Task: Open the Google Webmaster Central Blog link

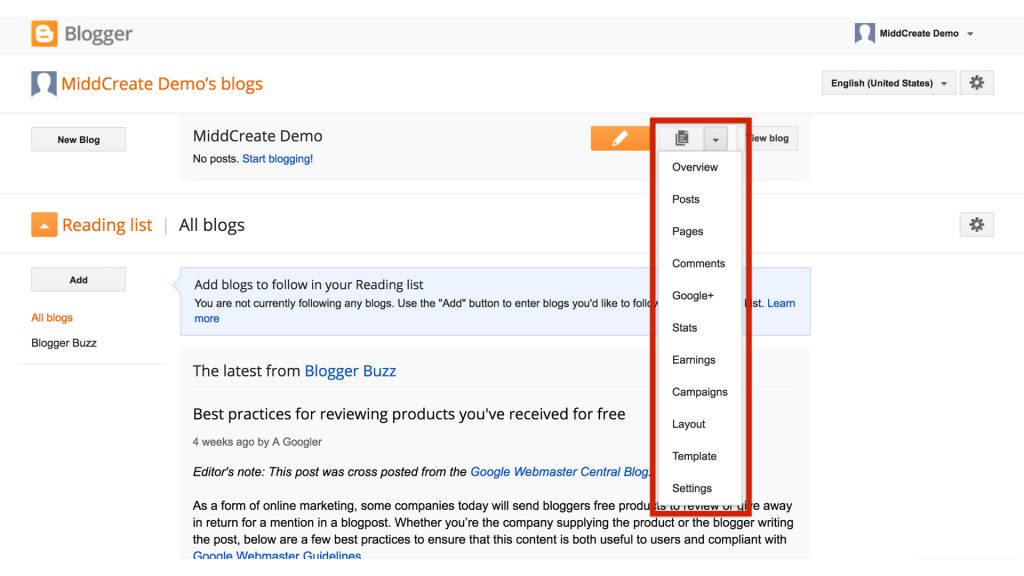Action: point(560,472)
